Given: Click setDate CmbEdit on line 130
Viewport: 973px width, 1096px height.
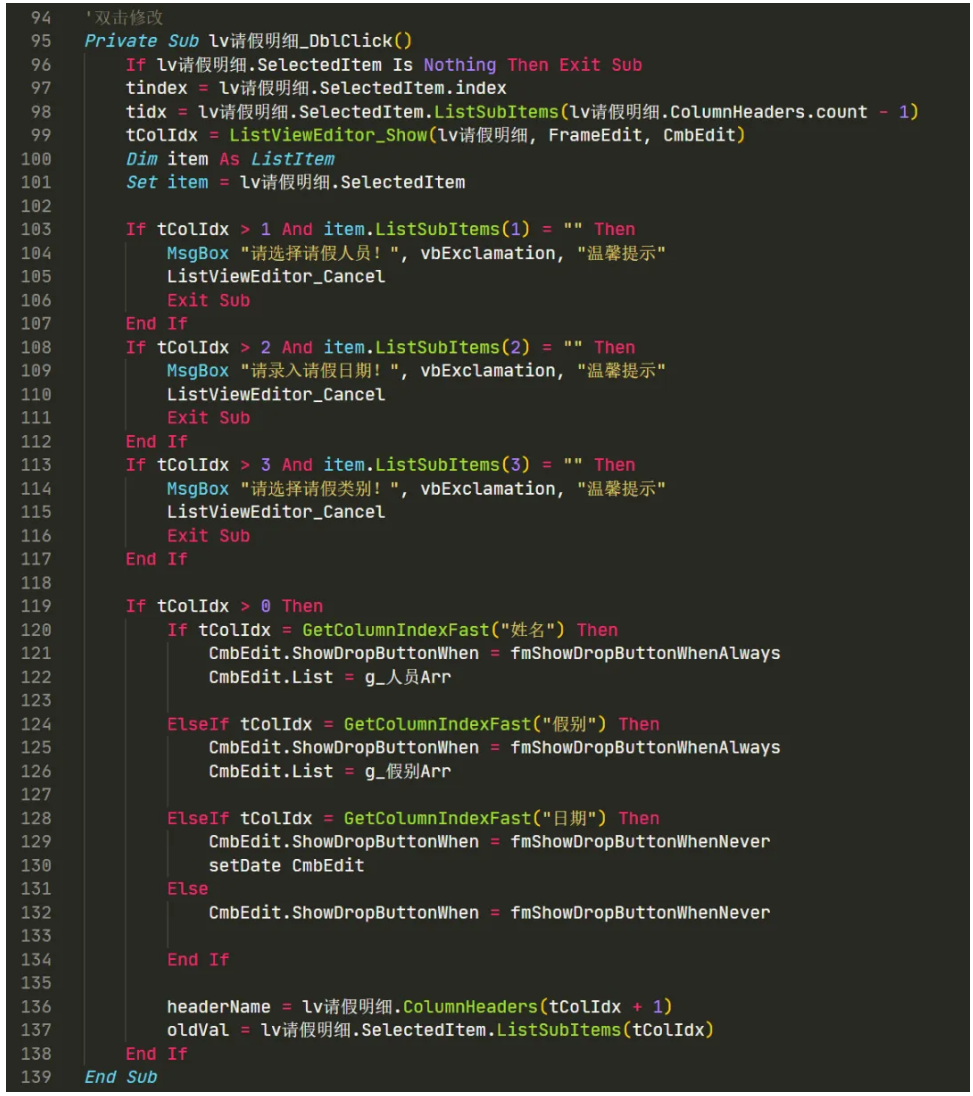Looking at the screenshot, I should pos(286,866).
